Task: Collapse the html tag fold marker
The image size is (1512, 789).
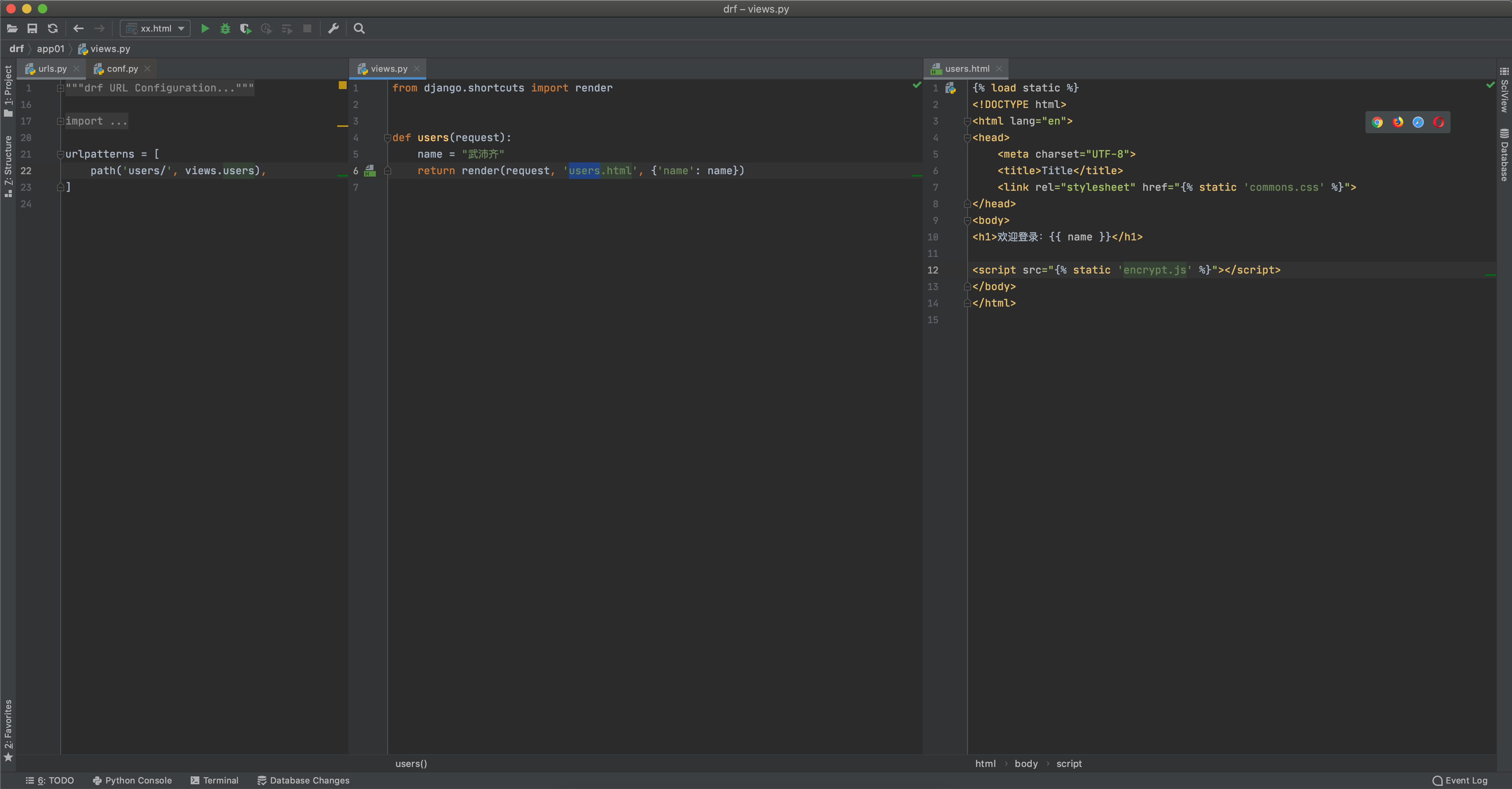Action: click(x=967, y=121)
